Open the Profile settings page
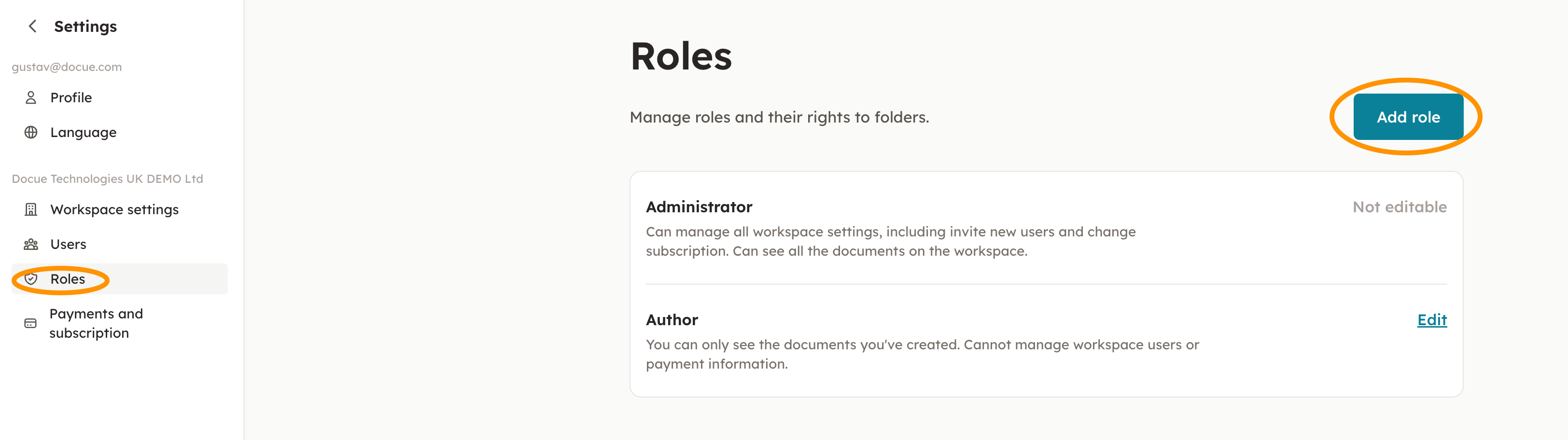 pos(70,97)
